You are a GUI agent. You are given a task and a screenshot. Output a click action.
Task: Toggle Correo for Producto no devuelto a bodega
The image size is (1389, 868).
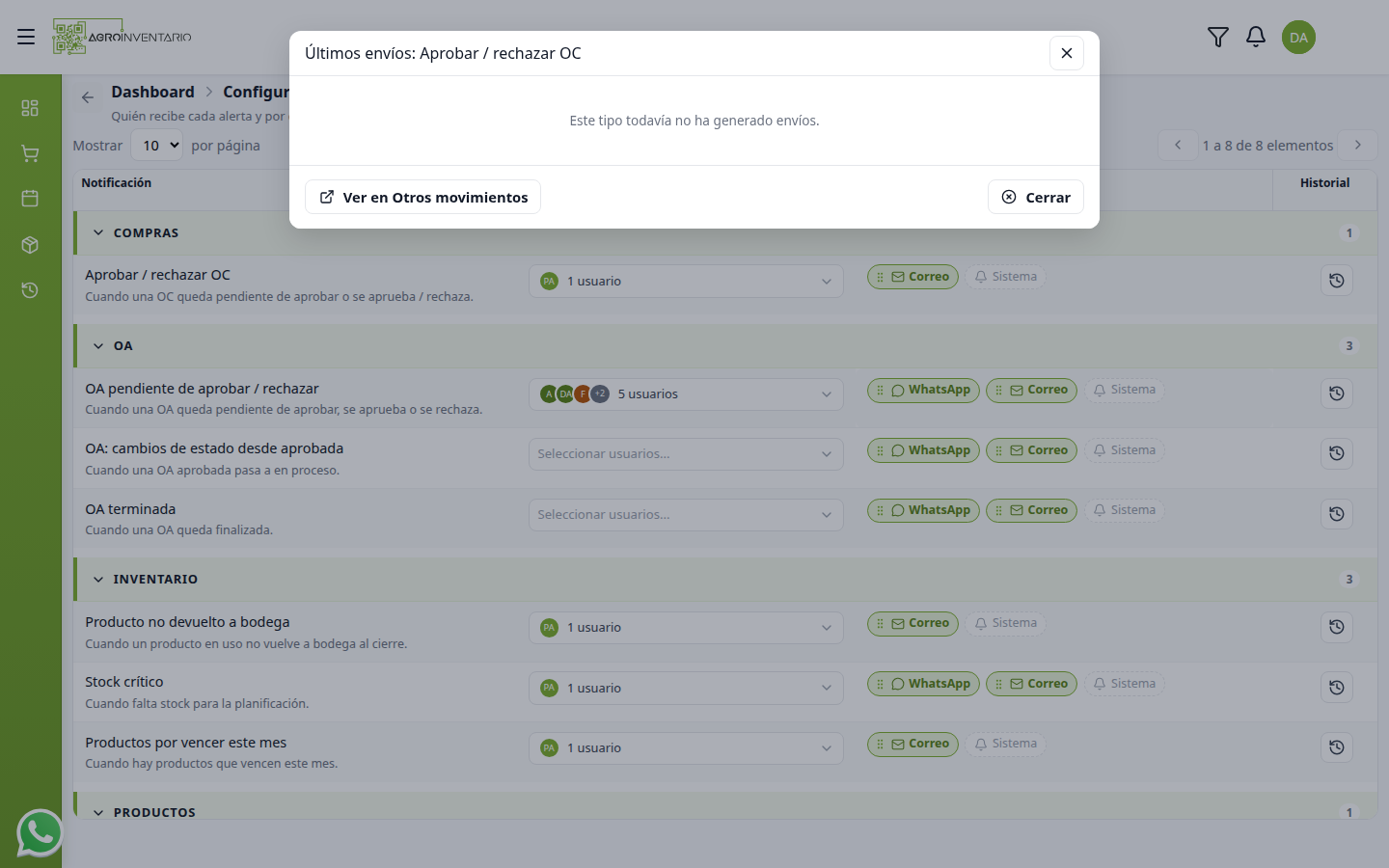tap(912, 623)
